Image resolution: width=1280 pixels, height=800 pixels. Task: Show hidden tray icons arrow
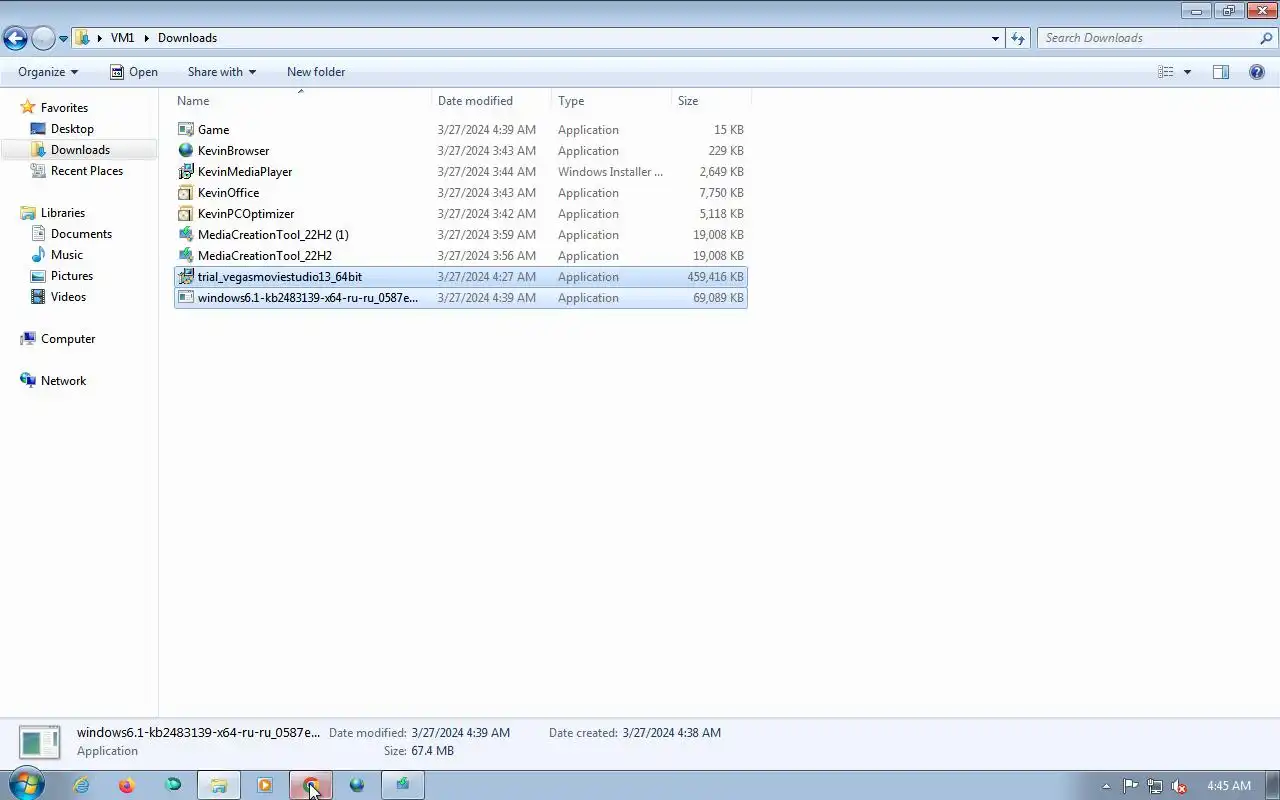tap(1106, 786)
